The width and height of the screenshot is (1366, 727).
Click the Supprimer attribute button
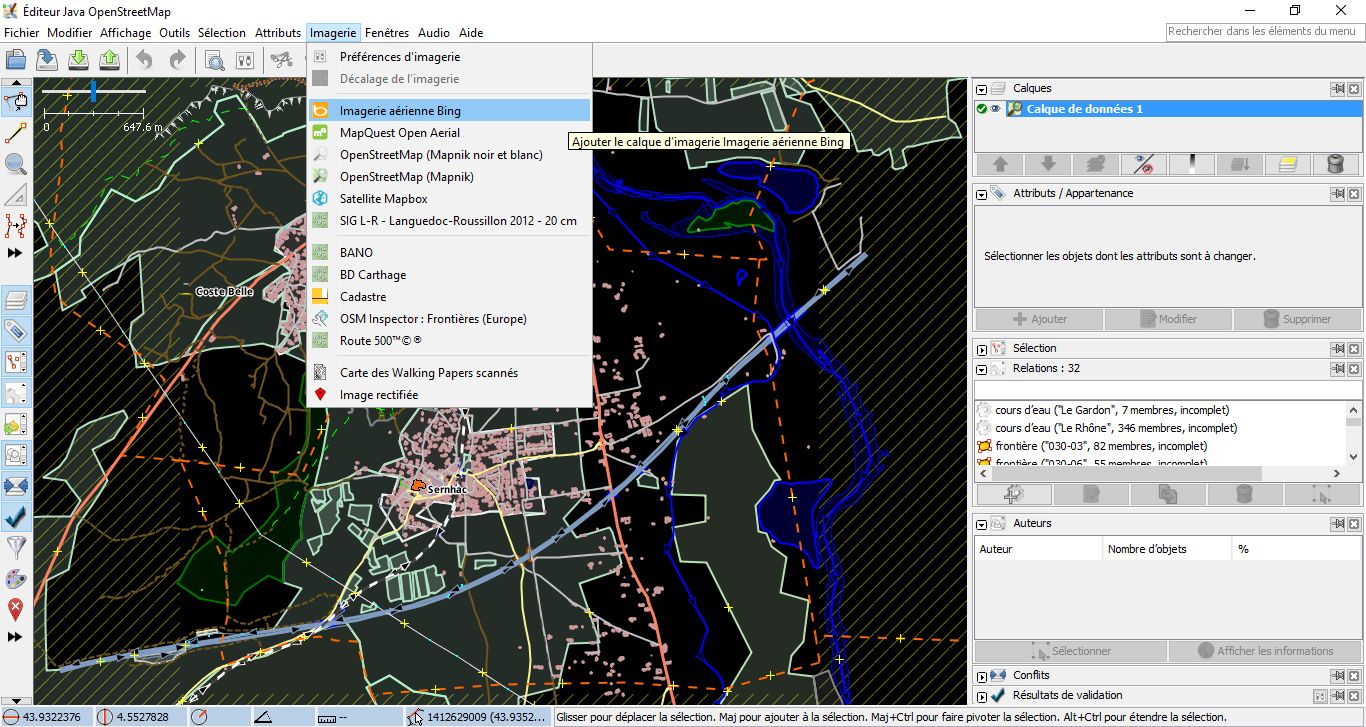(1297, 319)
